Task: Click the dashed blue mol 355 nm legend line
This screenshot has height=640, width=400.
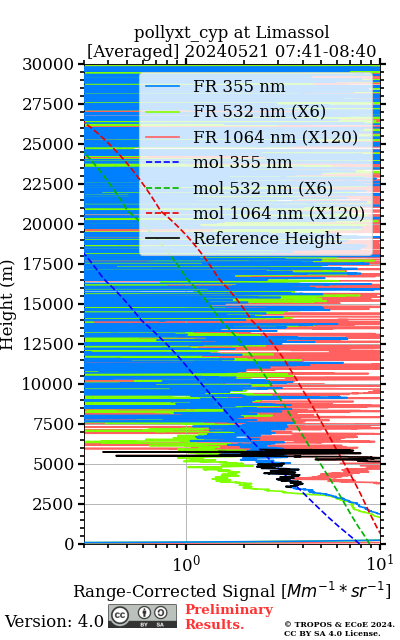Action: (x=162, y=162)
